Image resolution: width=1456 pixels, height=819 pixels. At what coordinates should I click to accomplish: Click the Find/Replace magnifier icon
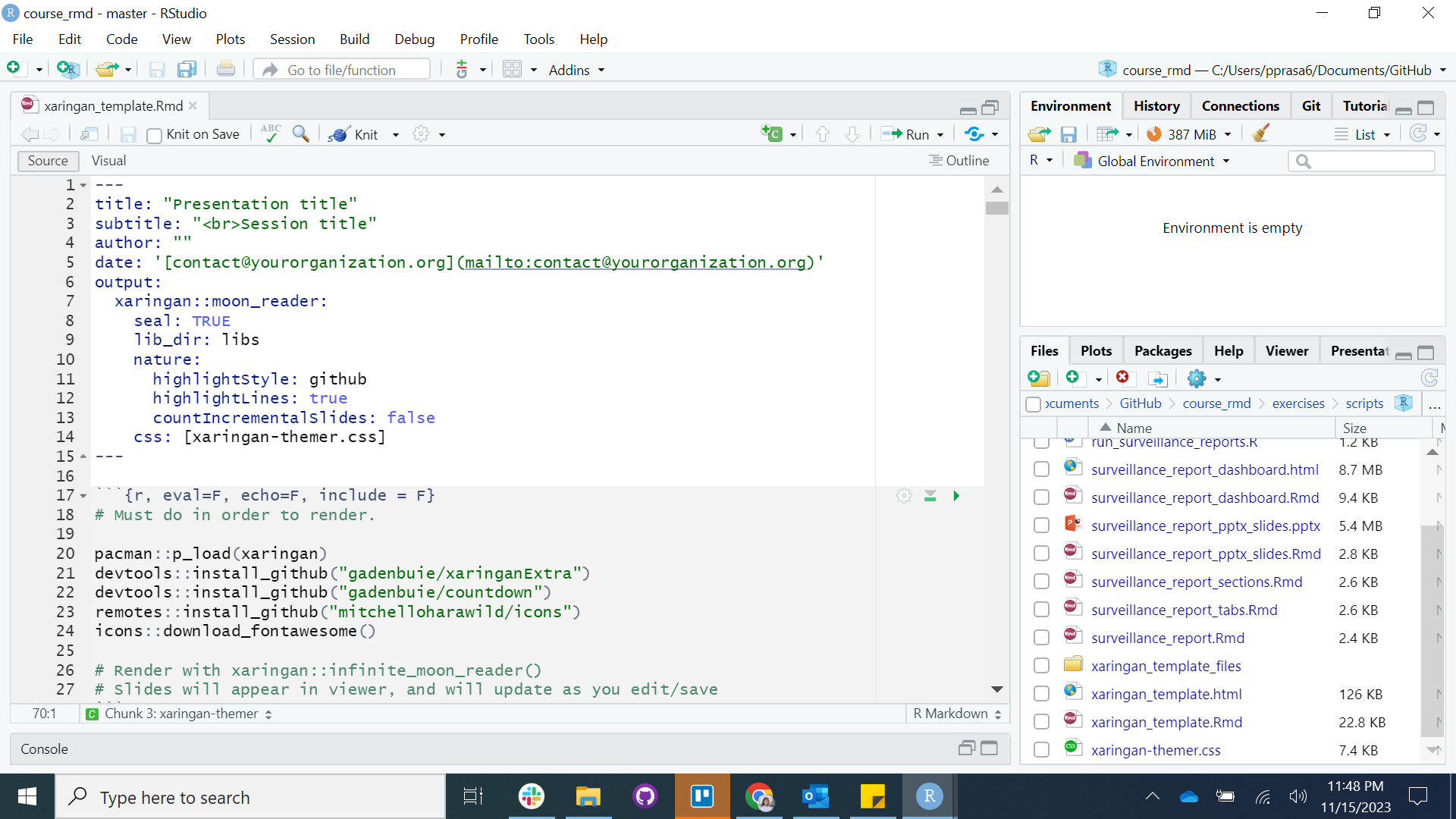click(x=301, y=134)
